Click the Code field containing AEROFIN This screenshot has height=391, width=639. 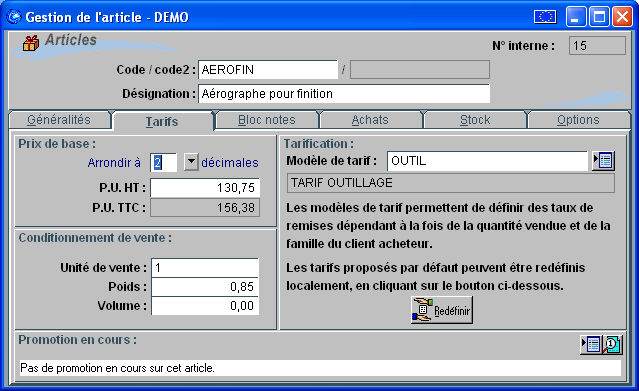pos(268,70)
